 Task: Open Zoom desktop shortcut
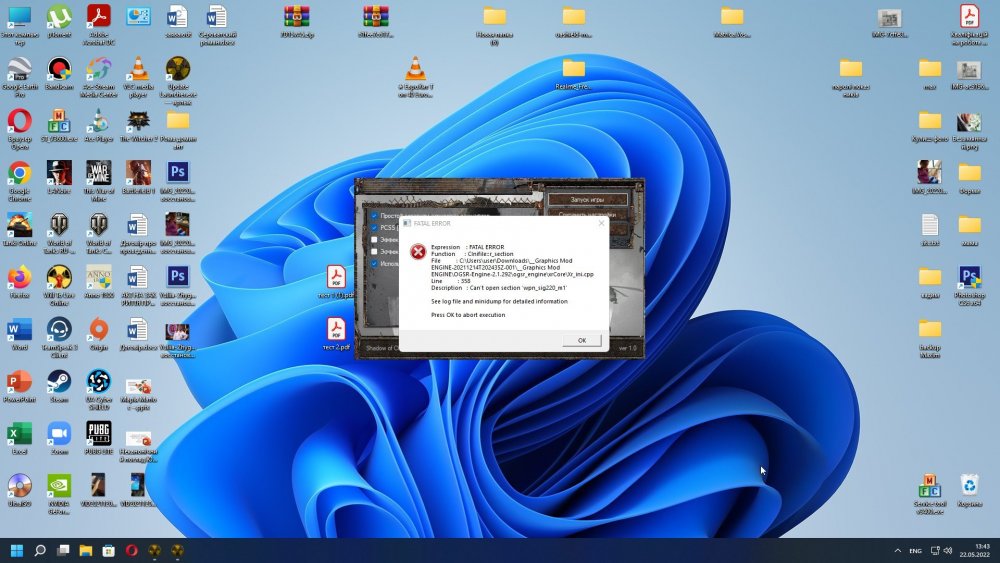pyautogui.click(x=59, y=433)
